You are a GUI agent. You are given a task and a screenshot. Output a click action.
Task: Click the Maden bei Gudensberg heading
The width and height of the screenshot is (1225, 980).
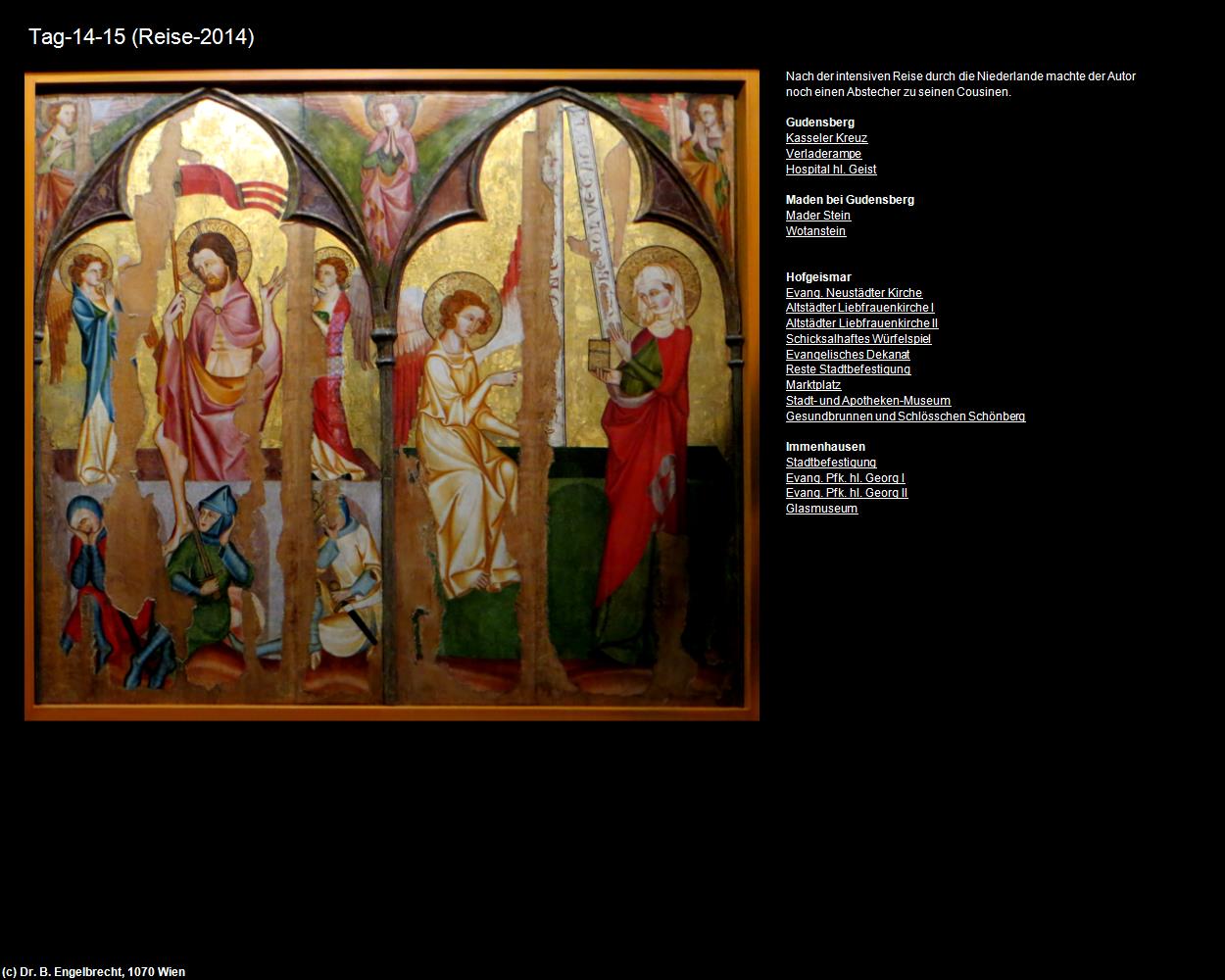(850, 200)
